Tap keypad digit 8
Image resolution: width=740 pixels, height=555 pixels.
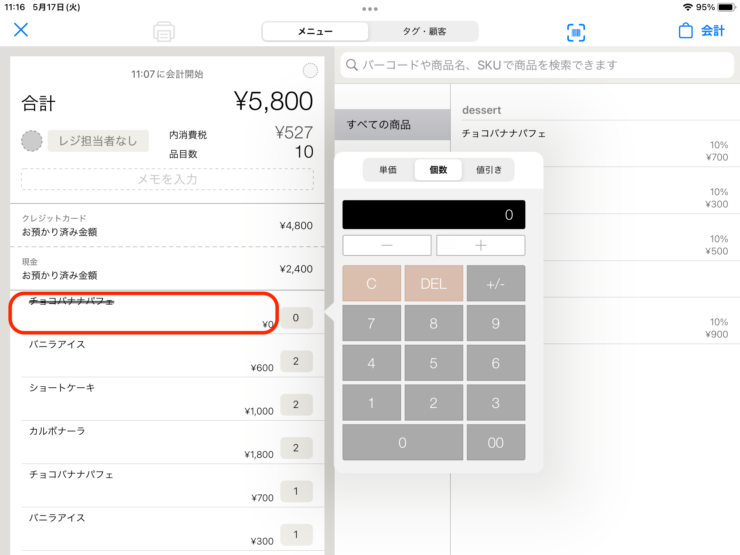click(434, 323)
